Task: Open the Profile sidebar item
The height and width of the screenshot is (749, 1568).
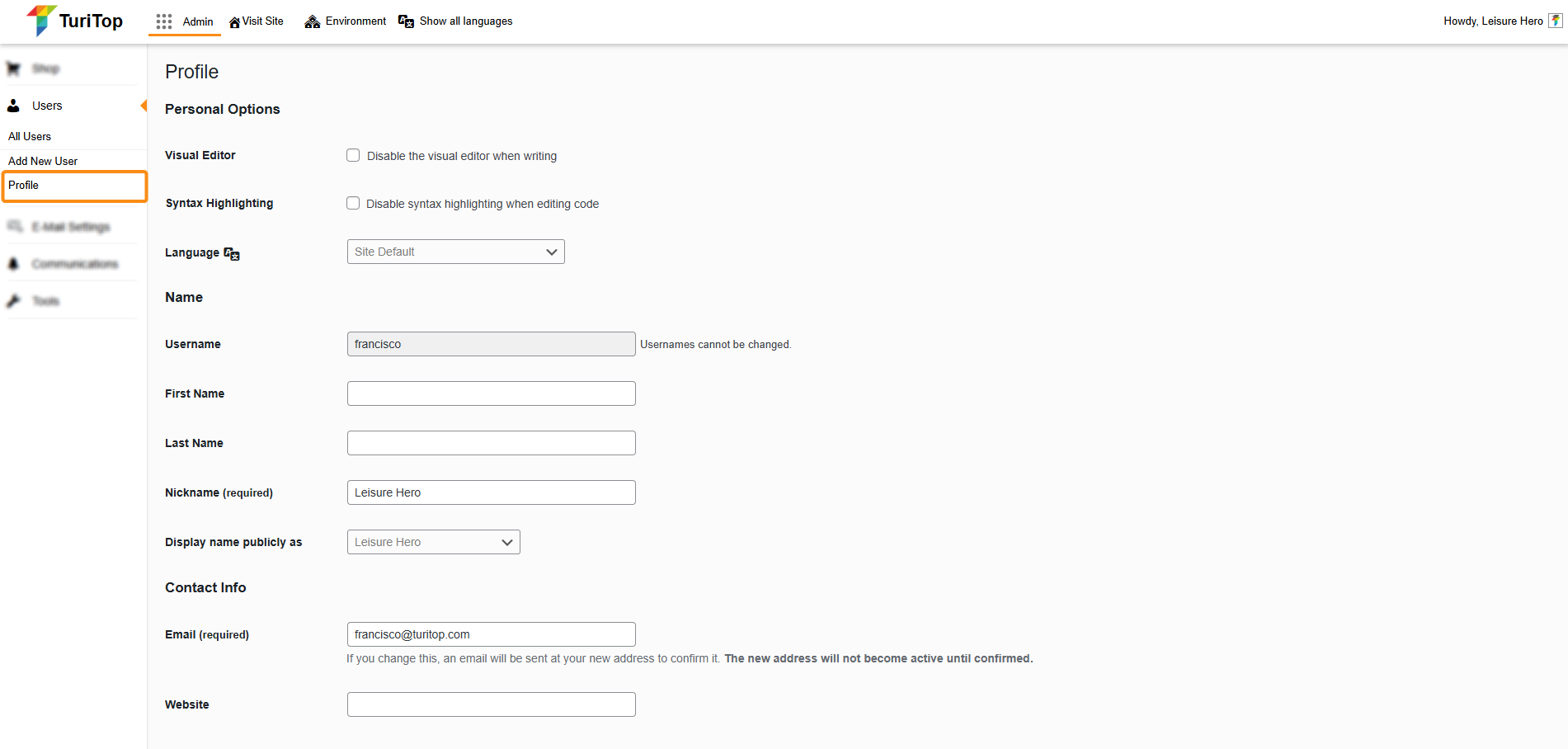Action: pos(24,185)
